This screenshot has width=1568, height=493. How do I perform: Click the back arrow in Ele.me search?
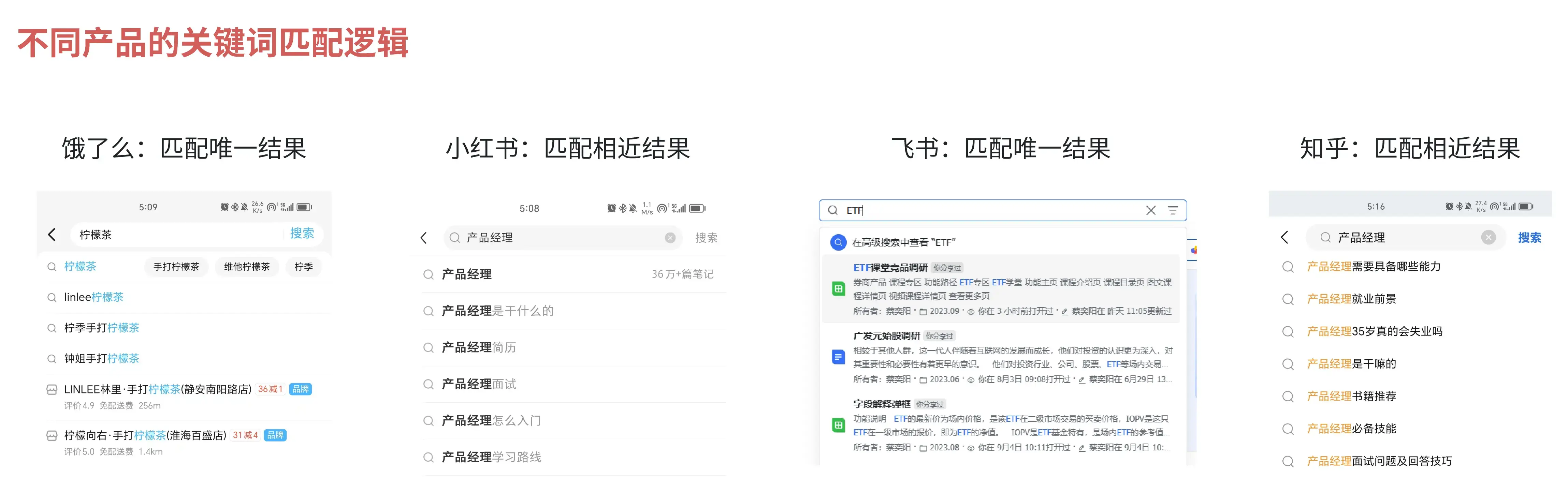pyautogui.click(x=52, y=235)
